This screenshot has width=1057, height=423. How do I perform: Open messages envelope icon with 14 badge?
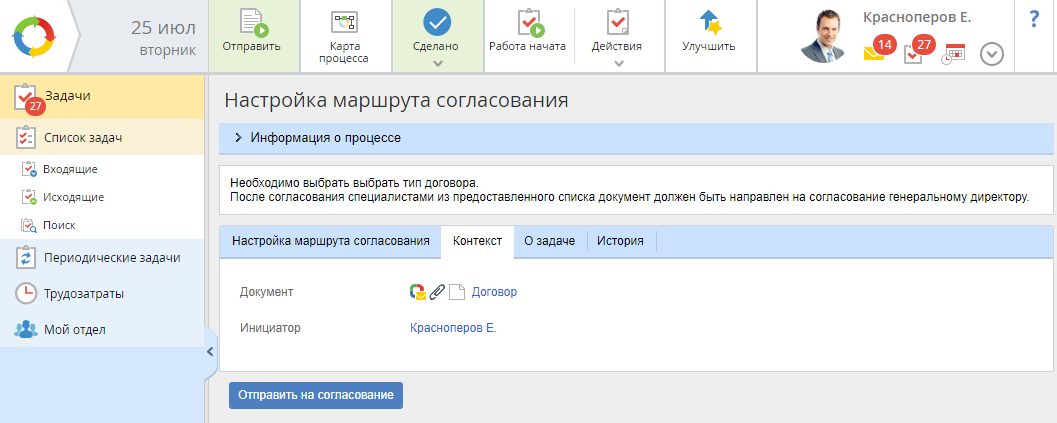click(875, 52)
